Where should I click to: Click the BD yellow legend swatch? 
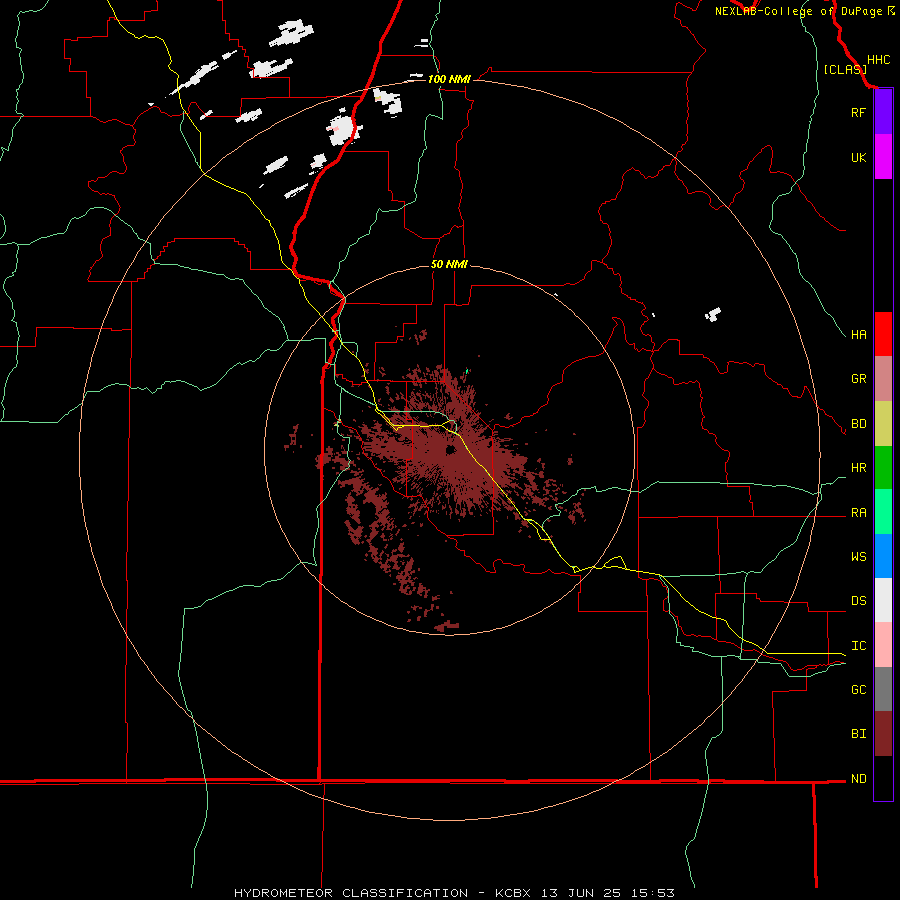(x=883, y=424)
